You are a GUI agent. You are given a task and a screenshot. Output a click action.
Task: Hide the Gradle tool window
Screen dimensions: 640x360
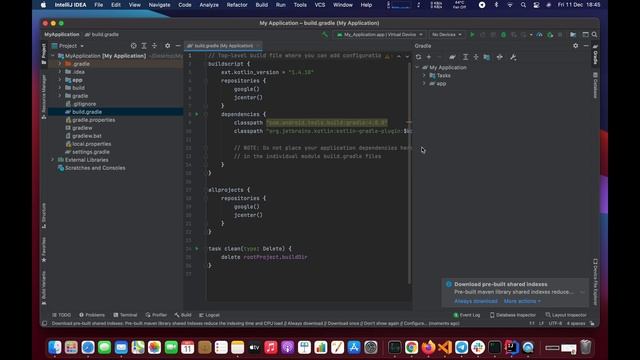coord(586,46)
